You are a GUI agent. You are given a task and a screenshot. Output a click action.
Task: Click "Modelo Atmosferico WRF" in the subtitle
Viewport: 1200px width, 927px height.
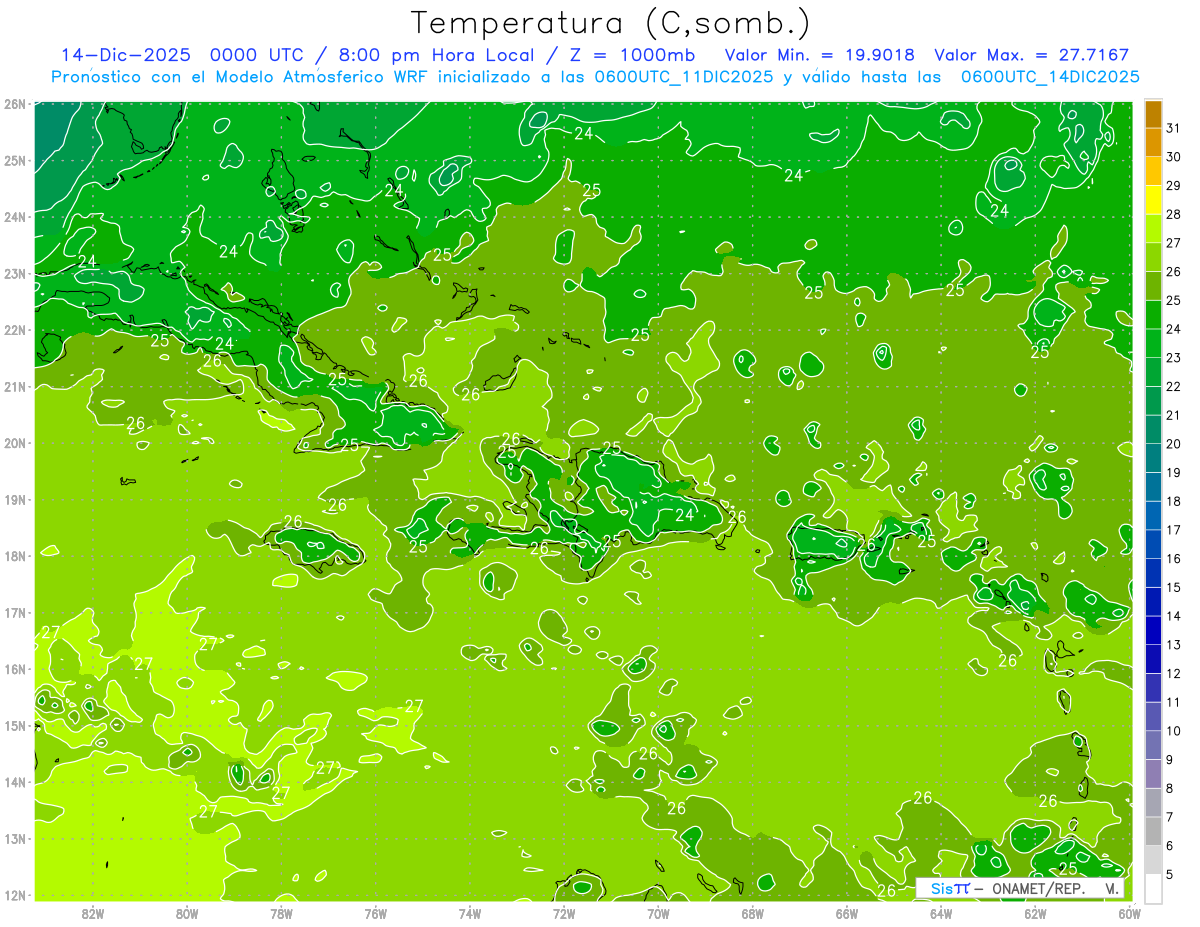coord(301,77)
